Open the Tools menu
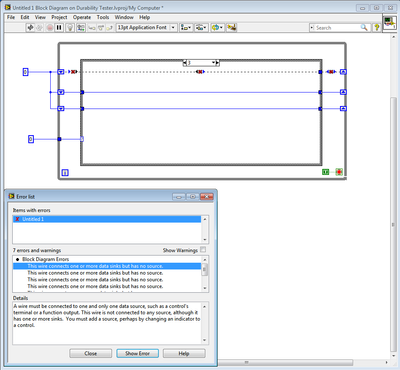Image resolution: width=400 pixels, height=370 pixels. coord(103,17)
